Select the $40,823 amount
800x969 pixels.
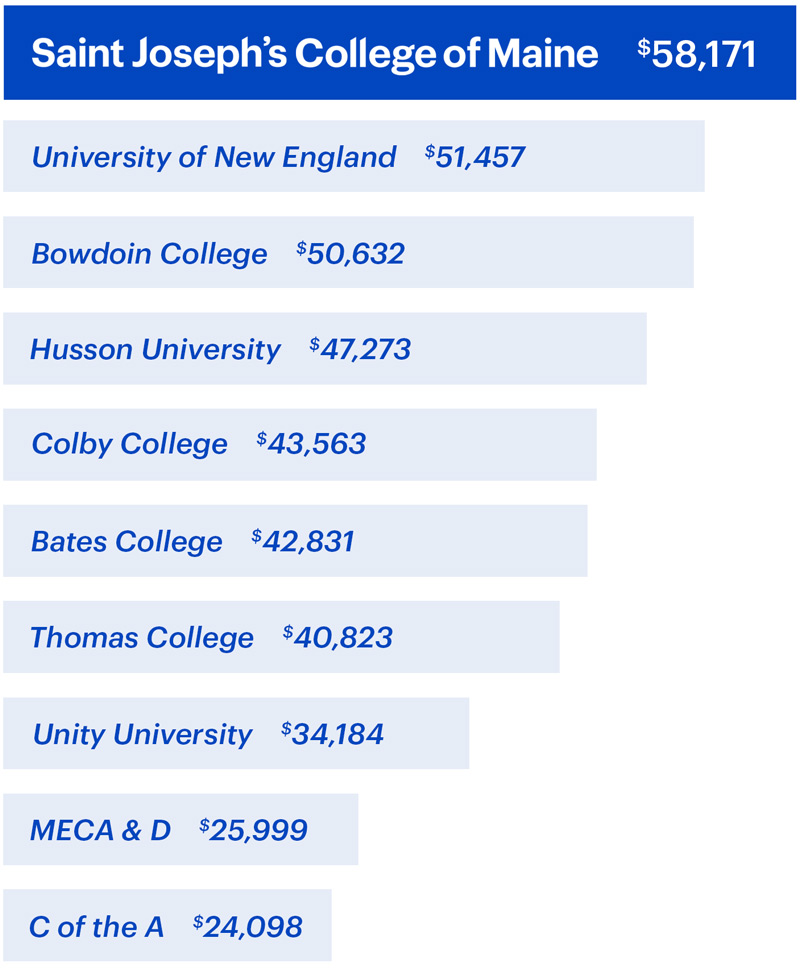pyautogui.click(x=338, y=637)
